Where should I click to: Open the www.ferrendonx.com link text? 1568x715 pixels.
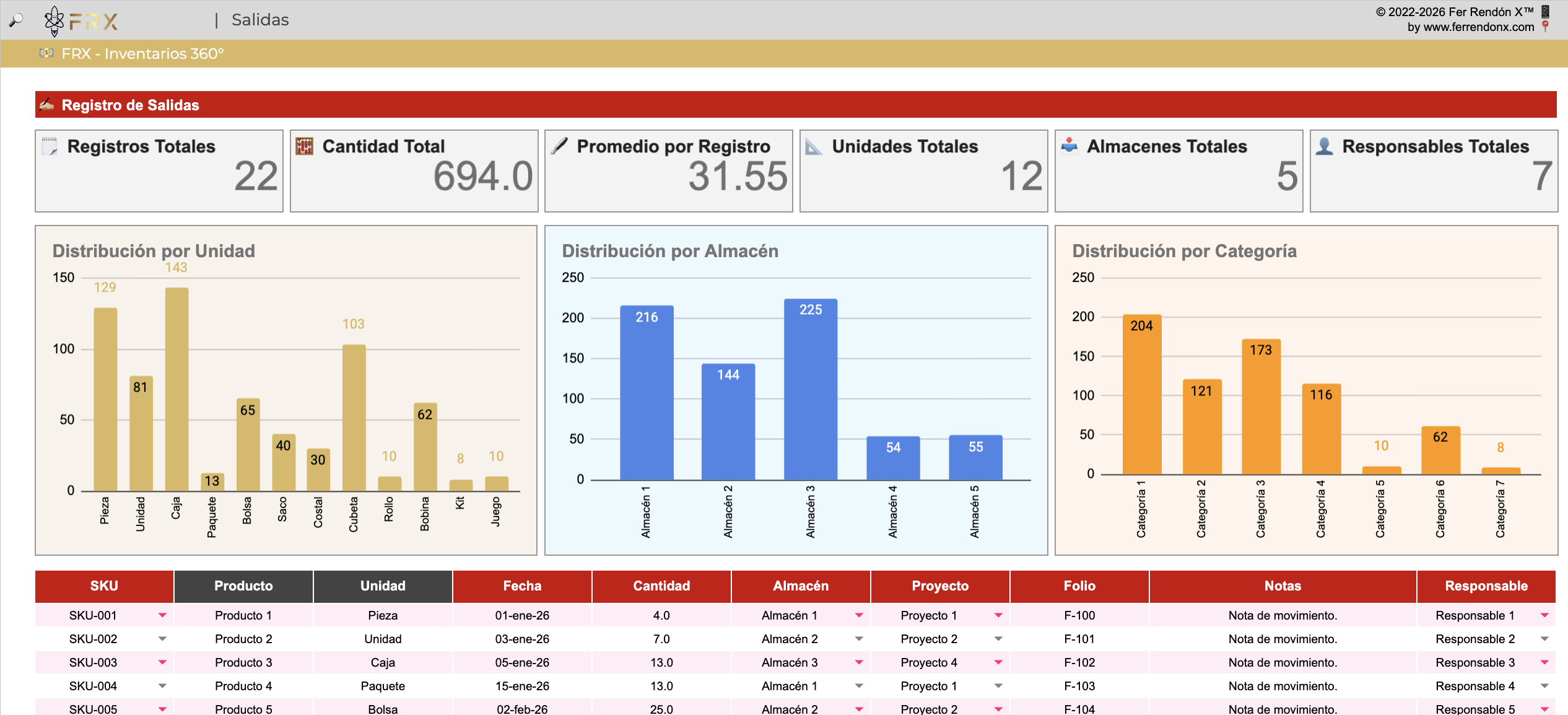[x=1478, y=27]
